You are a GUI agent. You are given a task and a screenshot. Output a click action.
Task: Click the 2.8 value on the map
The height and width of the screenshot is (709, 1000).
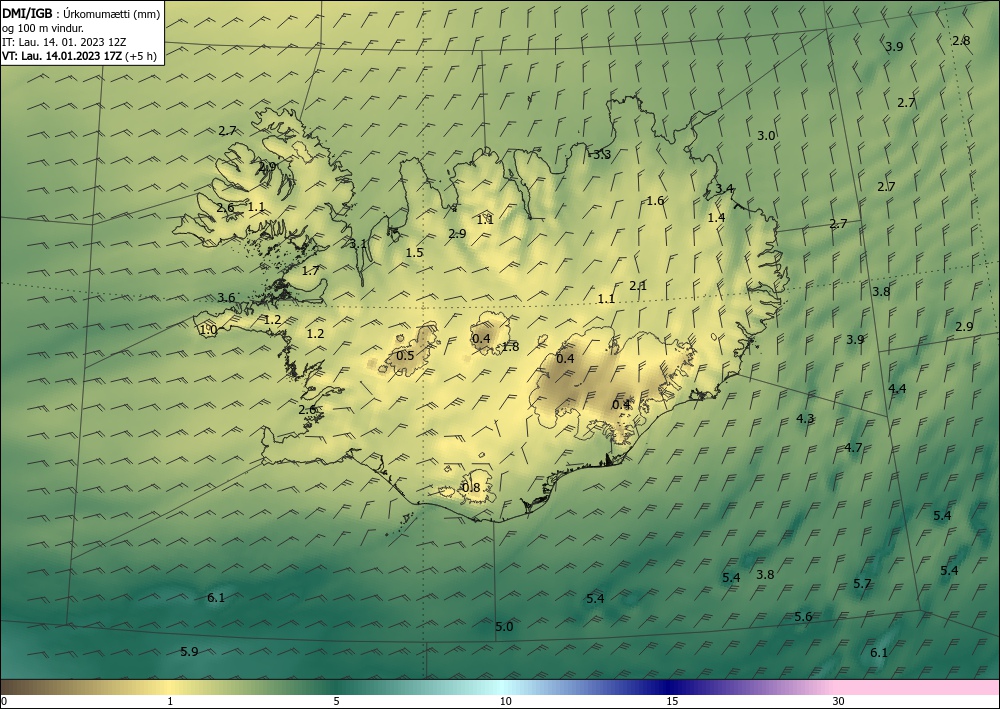click(x=961, y=41)
